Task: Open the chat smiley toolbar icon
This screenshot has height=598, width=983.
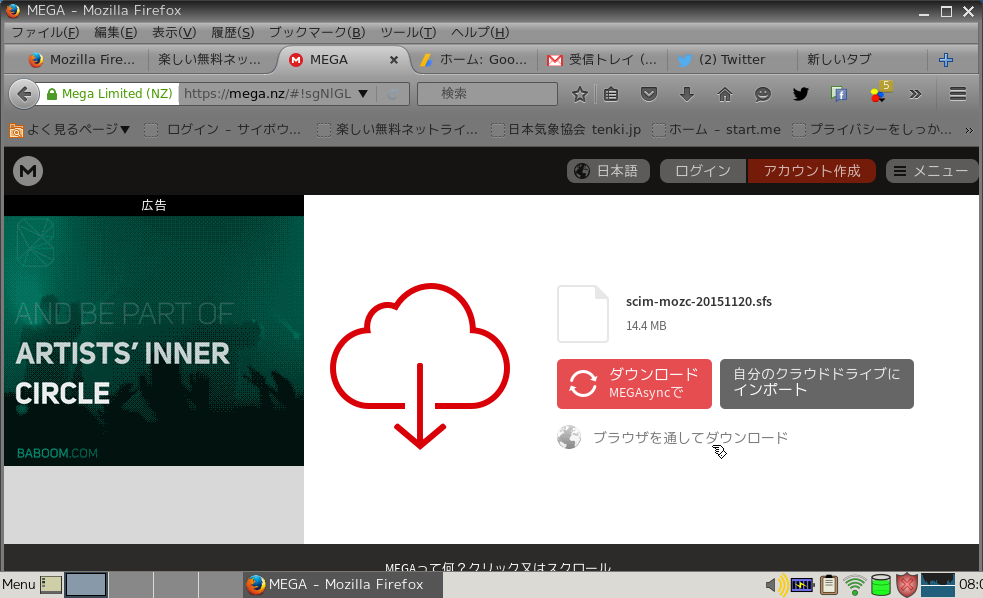Action: tap(762, 94)
